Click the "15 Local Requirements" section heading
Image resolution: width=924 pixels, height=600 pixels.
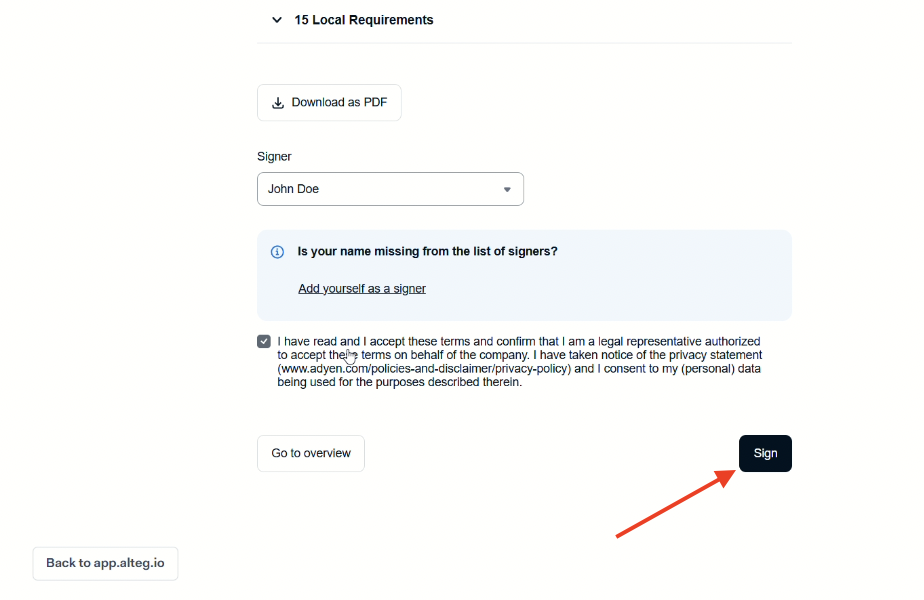[x=363, y=20]
